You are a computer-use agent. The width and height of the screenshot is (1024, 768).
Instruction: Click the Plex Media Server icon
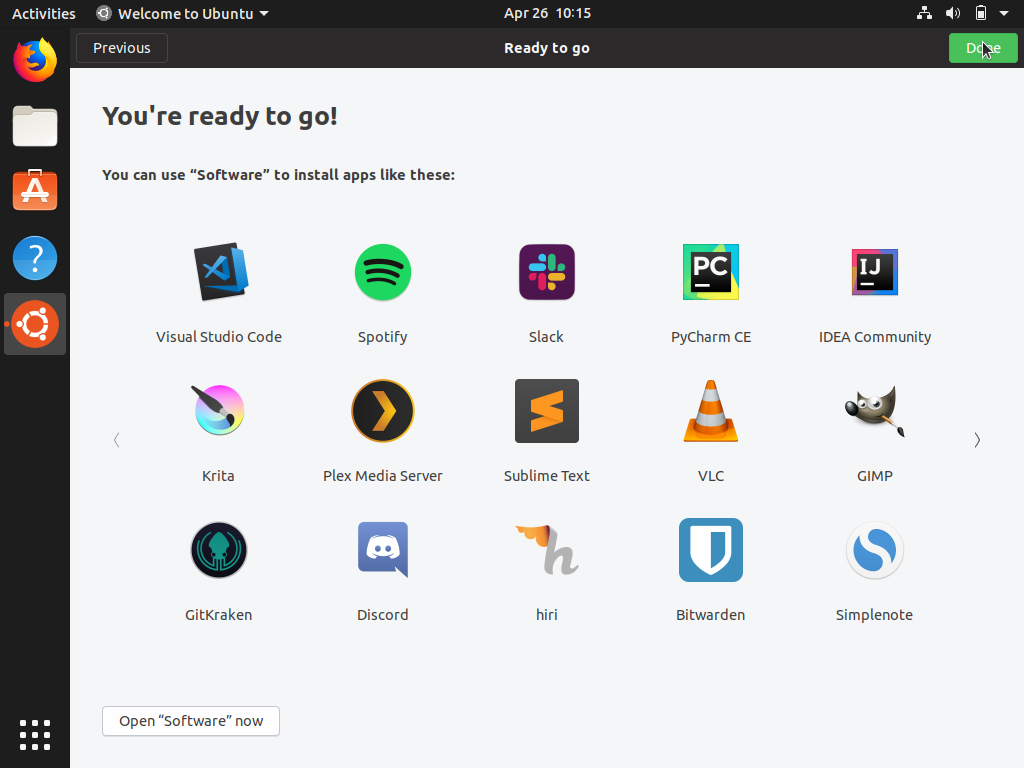(383, 411)
